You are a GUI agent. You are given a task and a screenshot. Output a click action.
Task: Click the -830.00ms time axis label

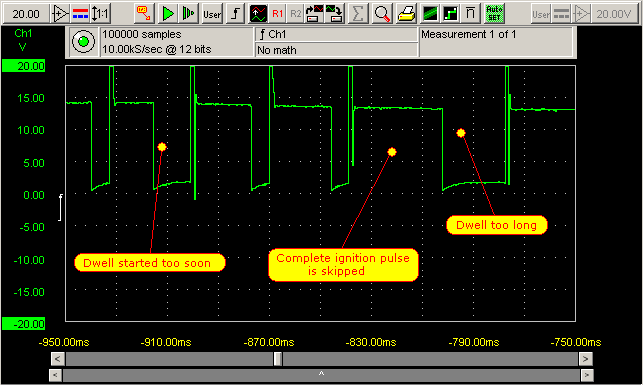371,342
